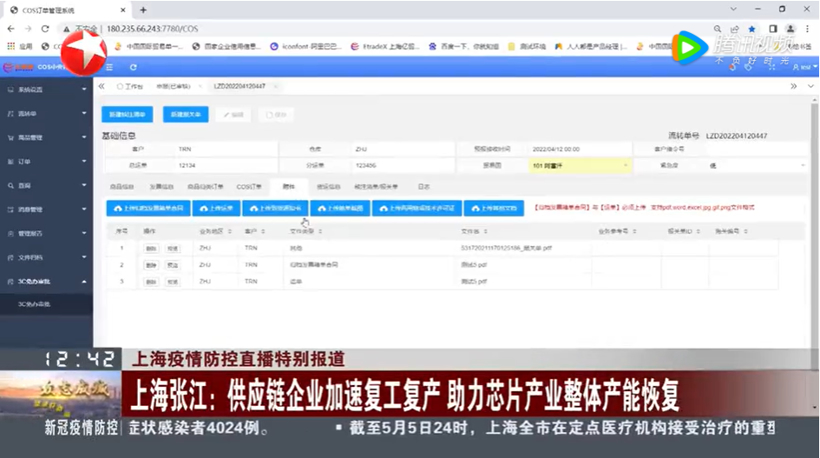Switch to the COS订单 tab
This screenshot has height=458, width=820.
248,187
